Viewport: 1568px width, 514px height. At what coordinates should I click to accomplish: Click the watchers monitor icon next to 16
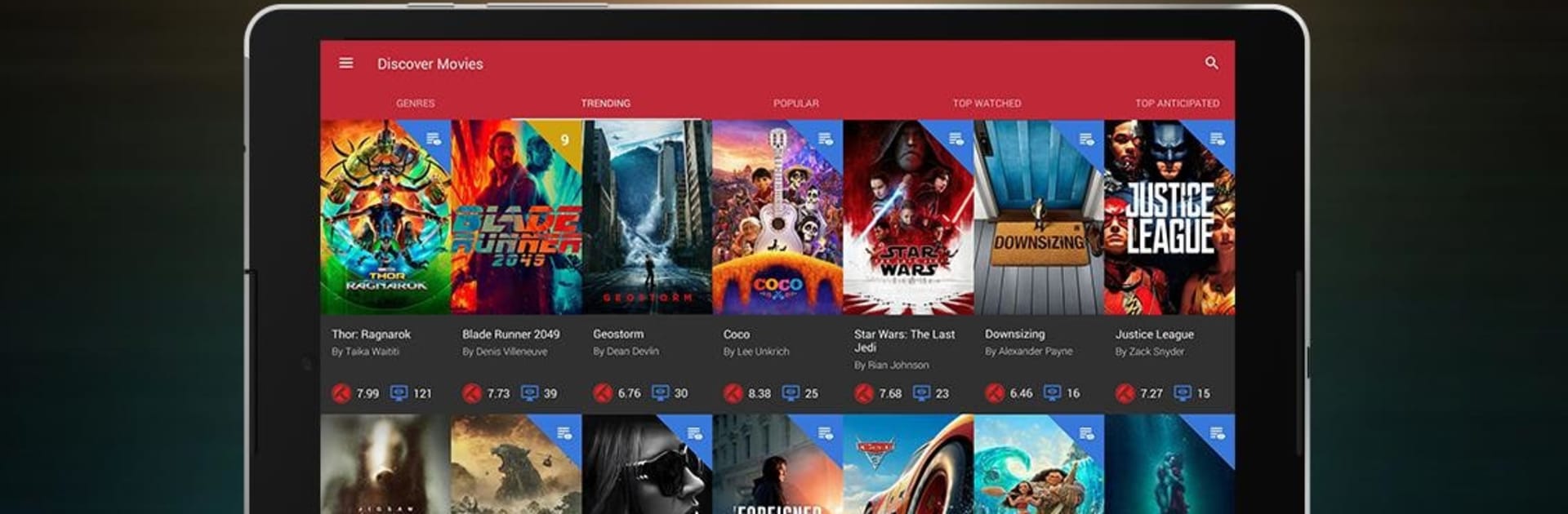(1052, 393)
